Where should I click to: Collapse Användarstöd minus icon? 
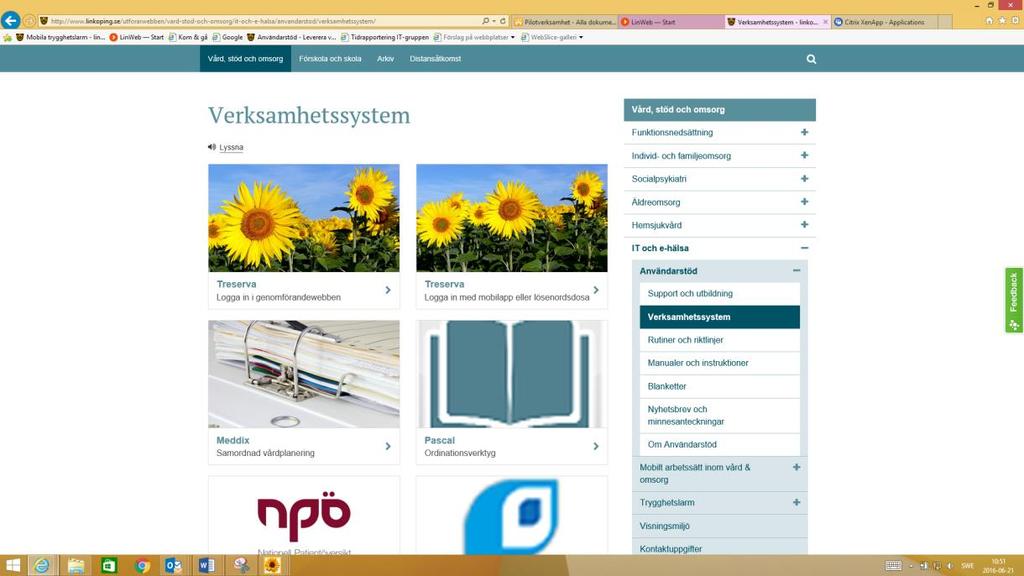[796, 270]
